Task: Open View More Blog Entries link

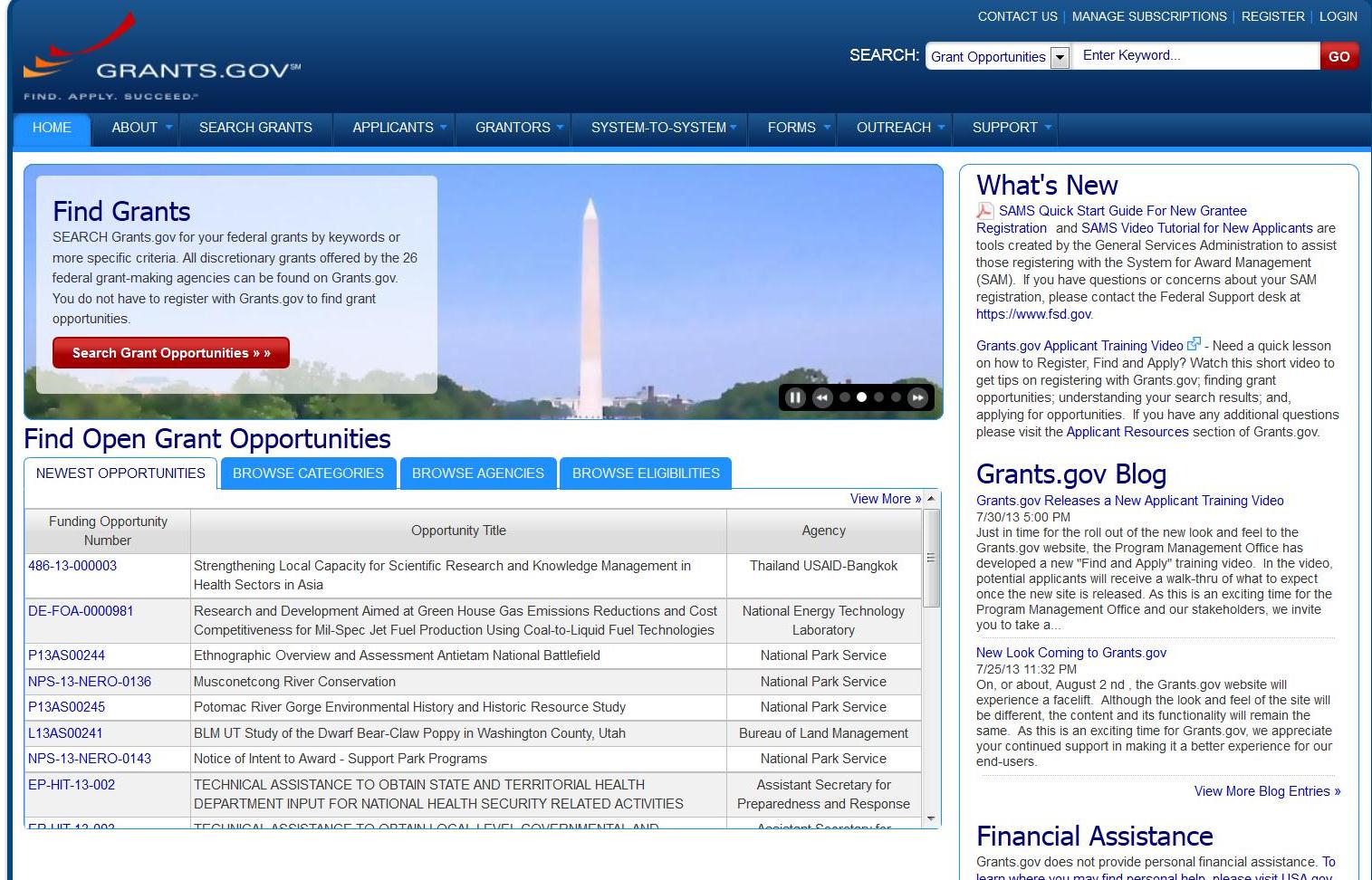Action: (x=1267, y=791)
